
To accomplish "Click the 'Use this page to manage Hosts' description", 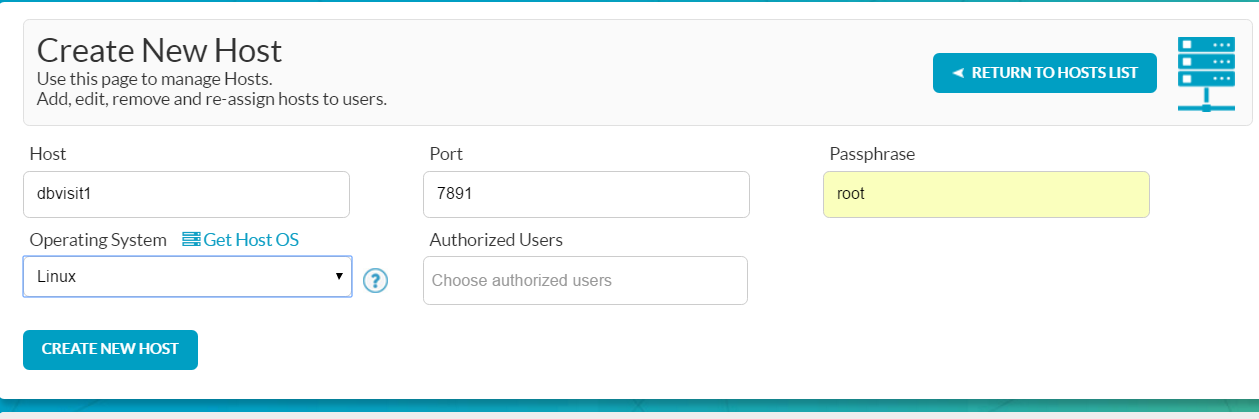I will [155, 78].
